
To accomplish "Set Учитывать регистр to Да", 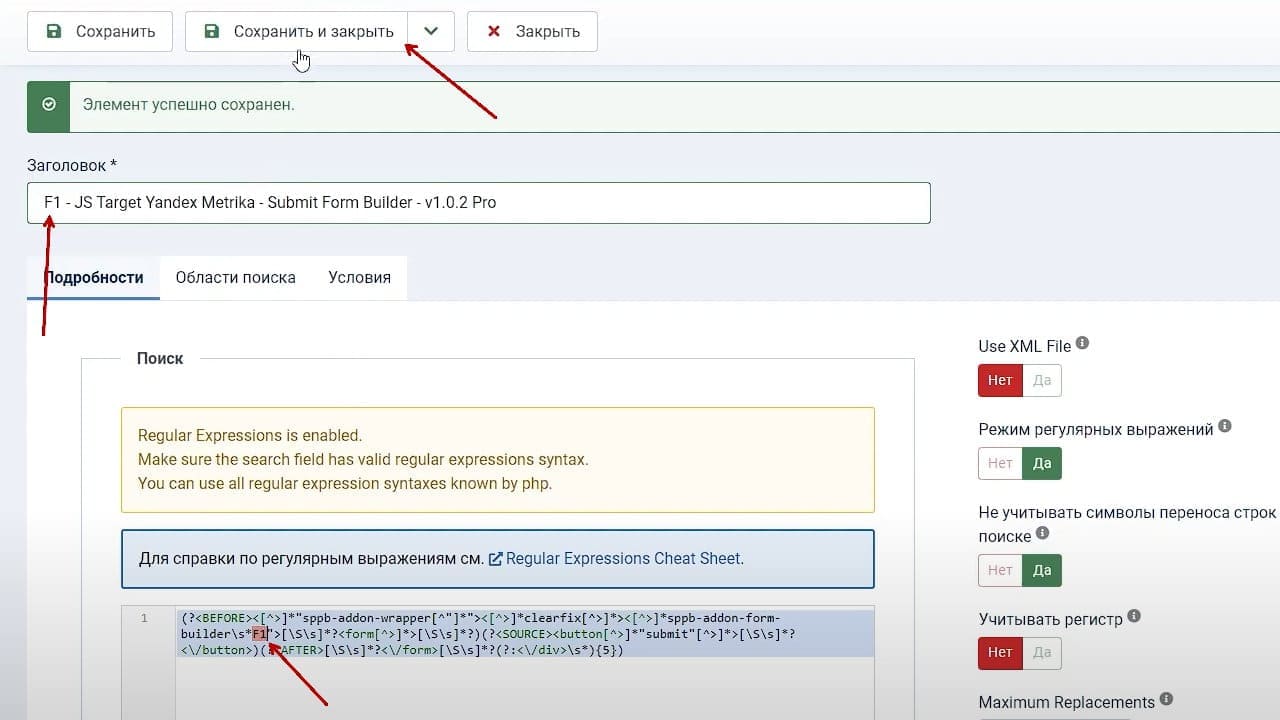I will click(1042, 653).
